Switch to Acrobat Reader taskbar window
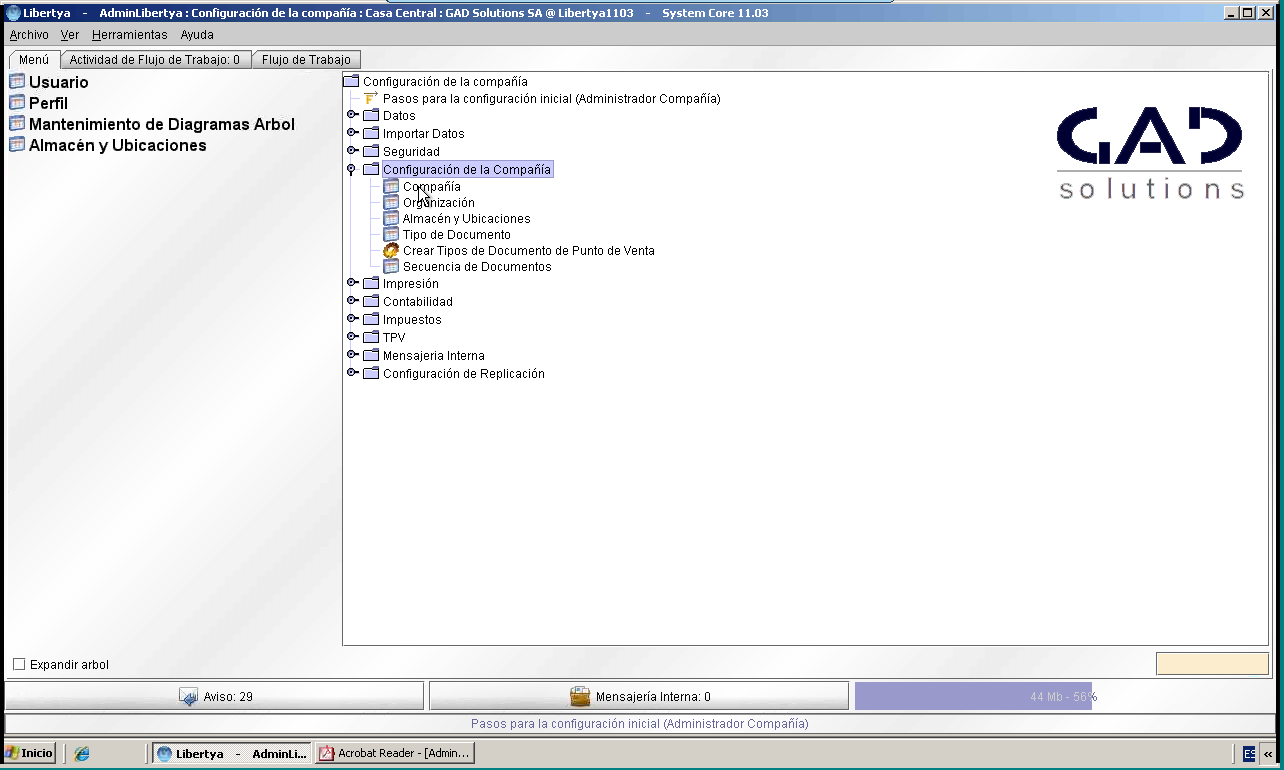 394,753
